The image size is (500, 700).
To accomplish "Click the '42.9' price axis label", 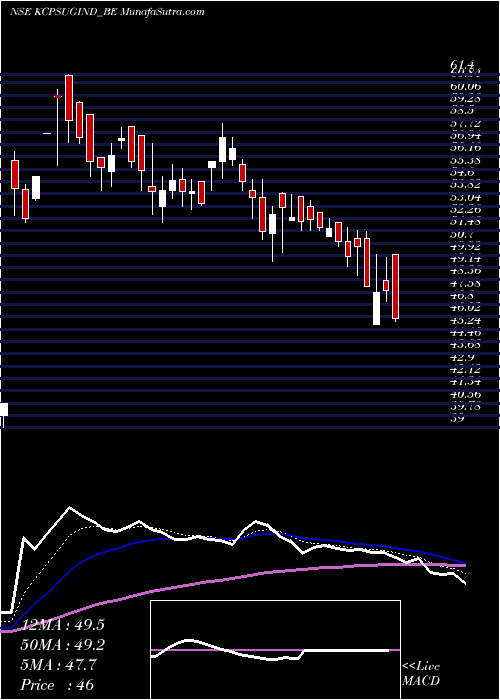I will 461,357.
